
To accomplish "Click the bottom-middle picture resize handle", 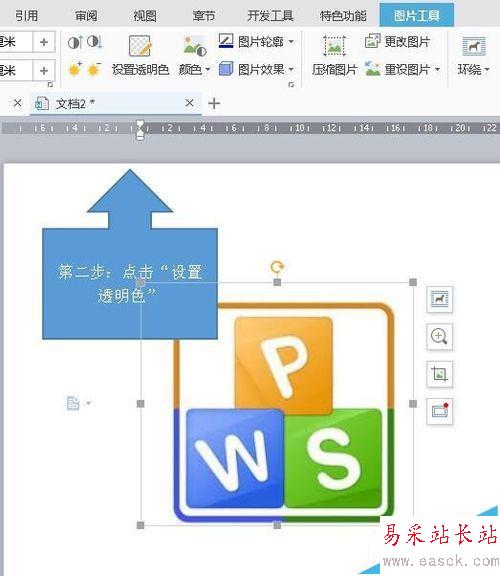I will click(277, 525).
